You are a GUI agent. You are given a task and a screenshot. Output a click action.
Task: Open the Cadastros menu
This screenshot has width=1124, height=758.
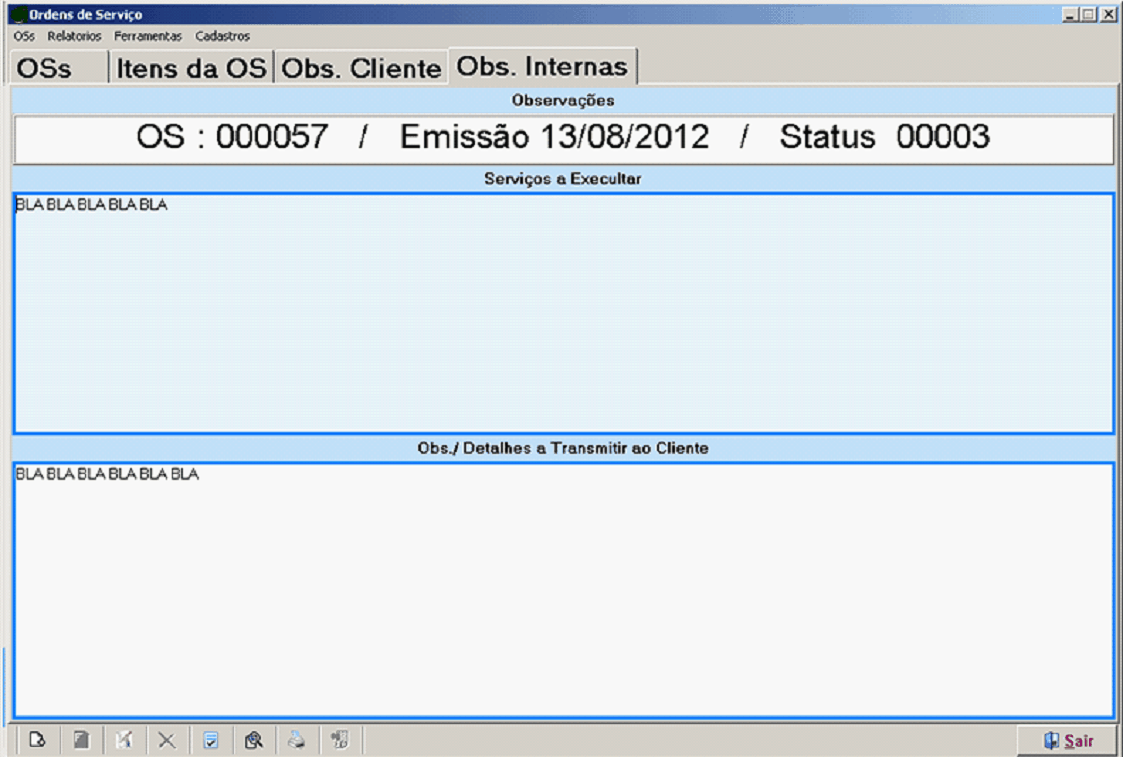[x=223, y=36]
